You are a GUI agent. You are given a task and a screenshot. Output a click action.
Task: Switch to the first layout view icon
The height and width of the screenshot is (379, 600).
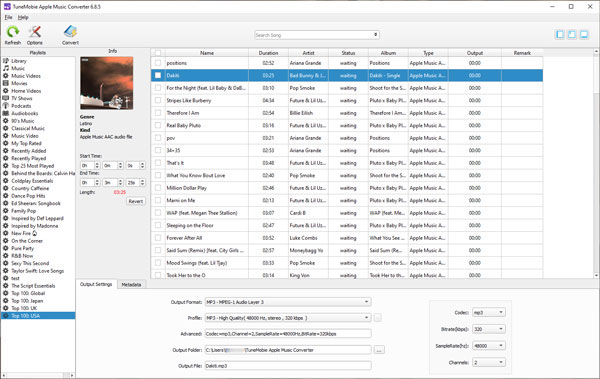coord(560,34)
